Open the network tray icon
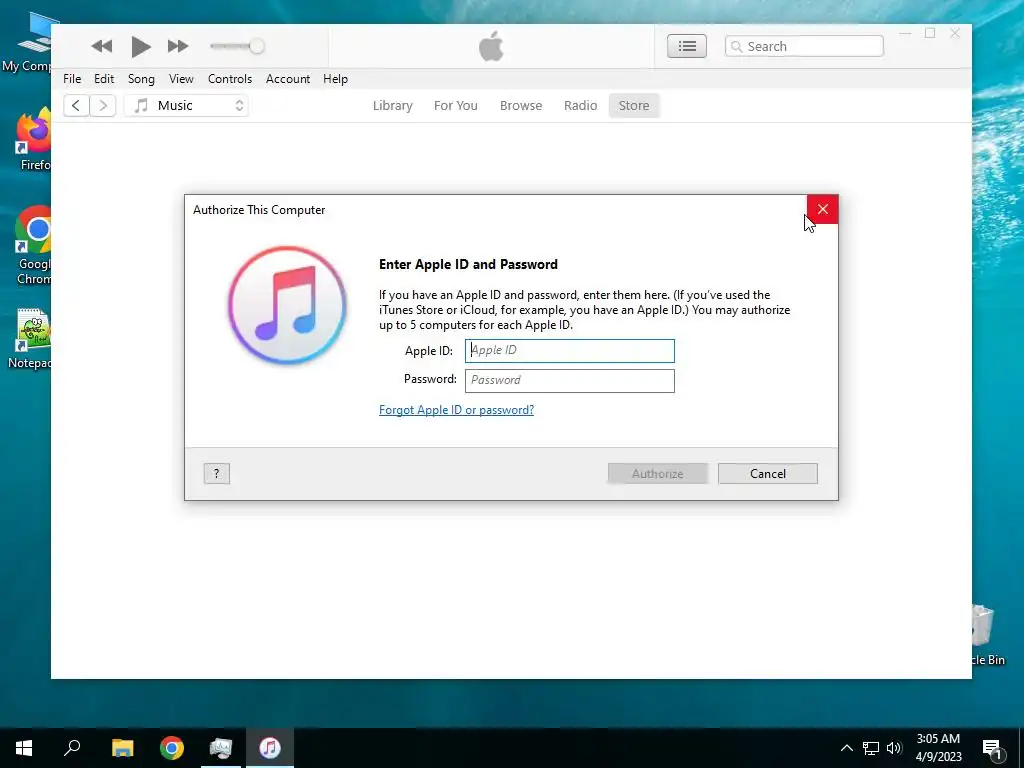The width and height of the screenshot is (1024, 768). tap(871, 748)
